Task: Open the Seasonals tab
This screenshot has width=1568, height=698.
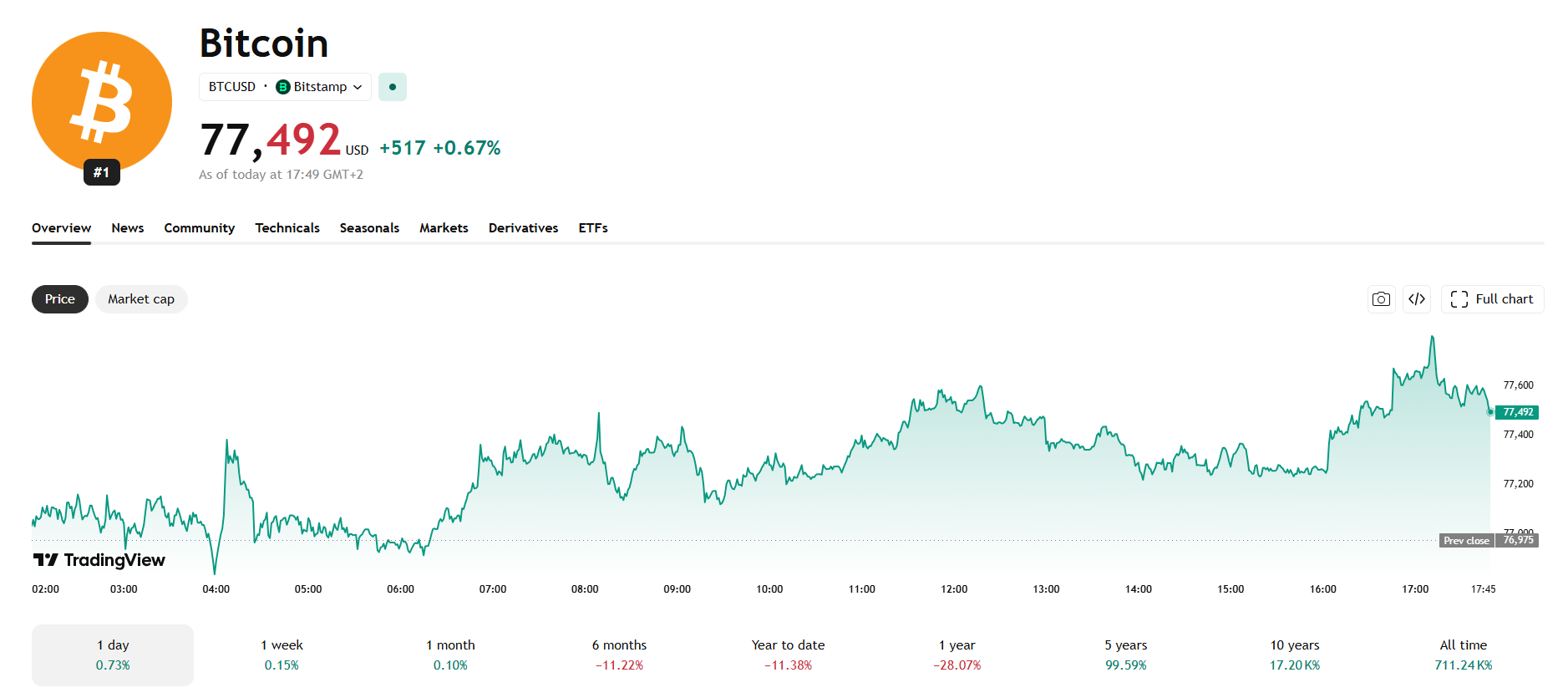Action: click(x=369, y=228)
